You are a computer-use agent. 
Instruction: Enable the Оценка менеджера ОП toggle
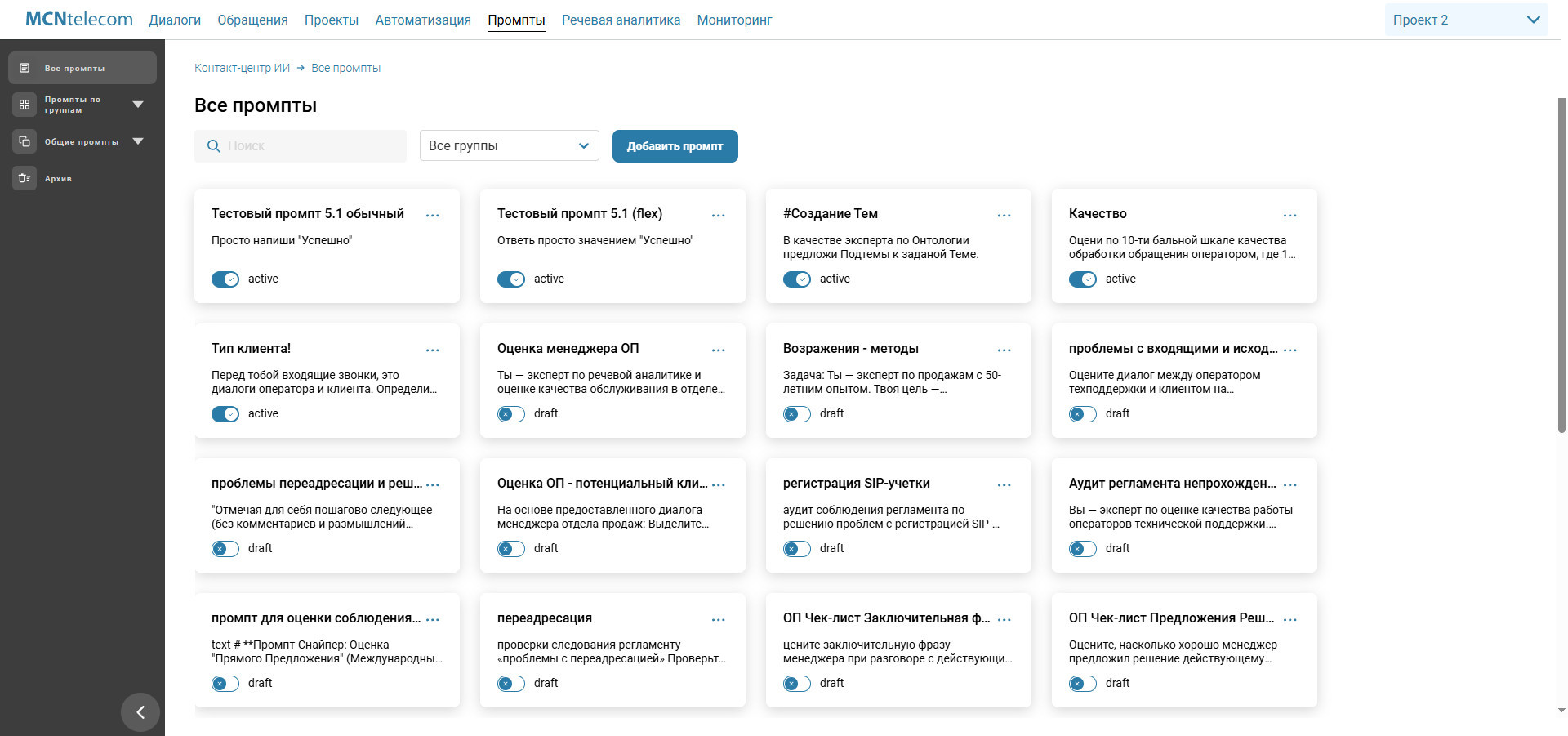tap(511, 414)
